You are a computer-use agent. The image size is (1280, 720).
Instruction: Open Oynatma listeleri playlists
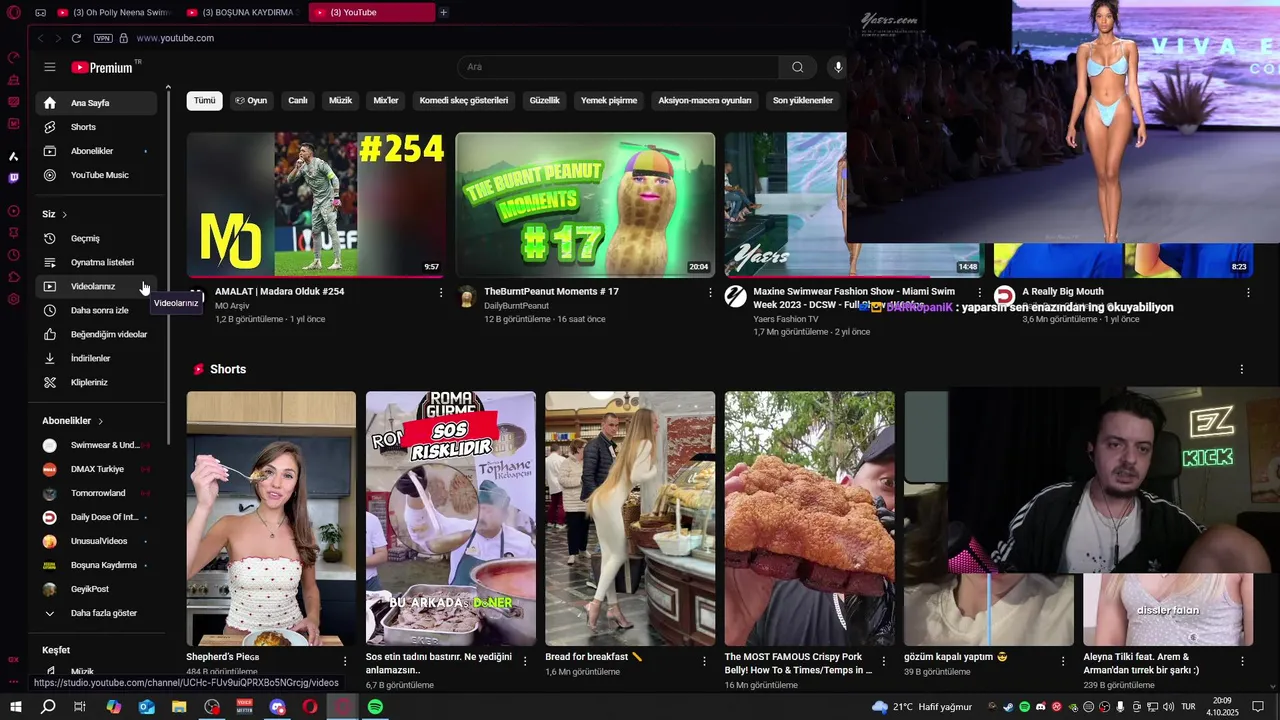pyautogui.click(x=96, y=262)
